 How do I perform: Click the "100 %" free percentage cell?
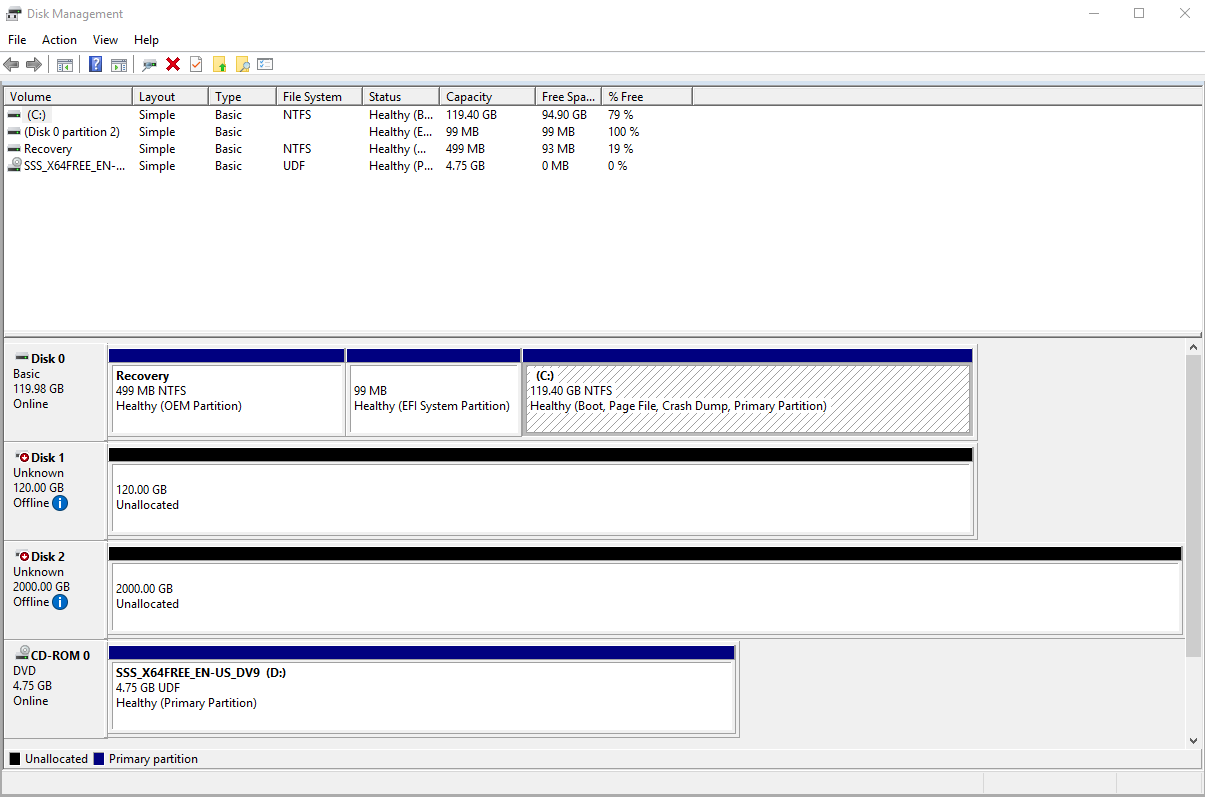[x=623, y=132]
